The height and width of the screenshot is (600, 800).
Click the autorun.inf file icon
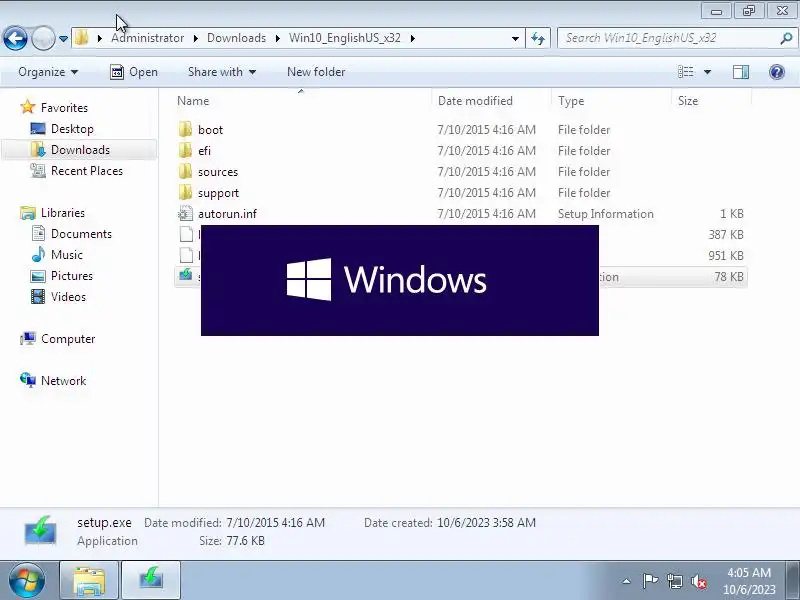point(185,213)
